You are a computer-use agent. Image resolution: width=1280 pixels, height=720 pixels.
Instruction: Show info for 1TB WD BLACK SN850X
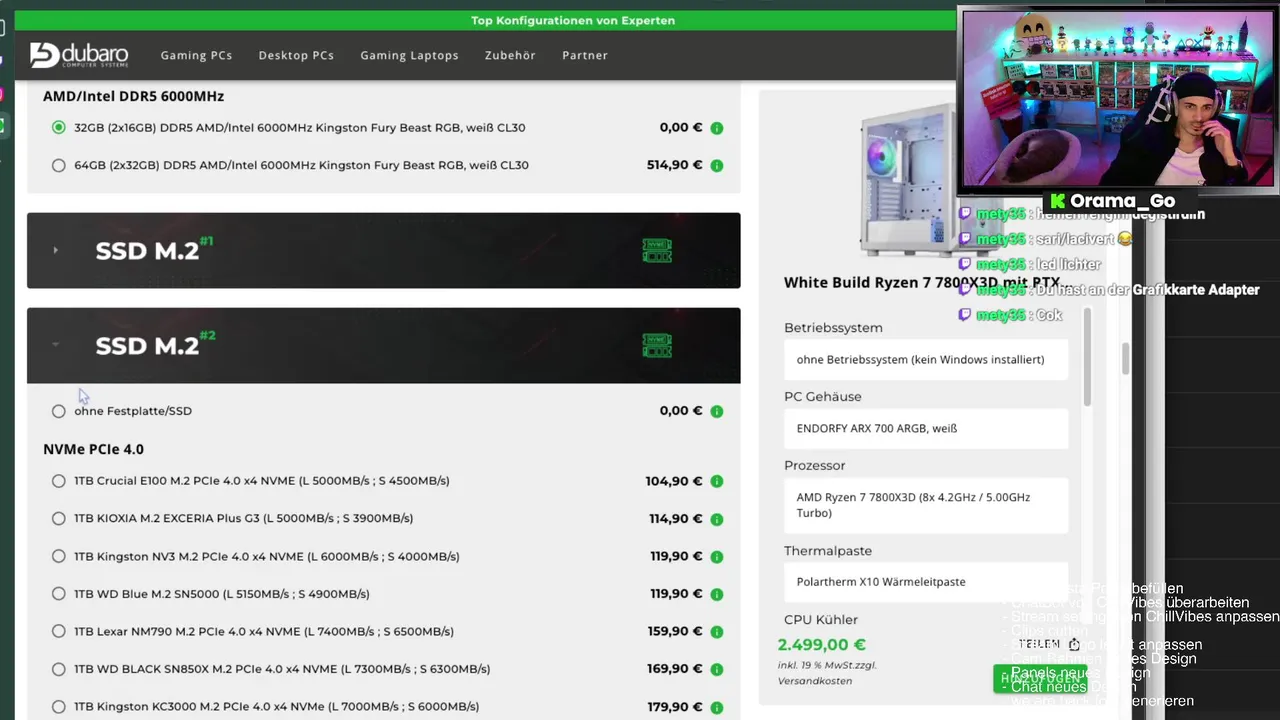point(717,669)
